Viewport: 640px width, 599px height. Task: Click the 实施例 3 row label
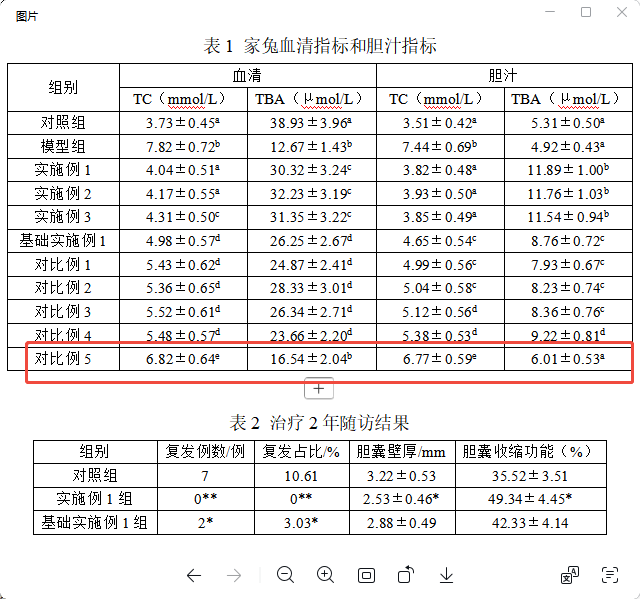pyautogui.click(x=63, y=217)
